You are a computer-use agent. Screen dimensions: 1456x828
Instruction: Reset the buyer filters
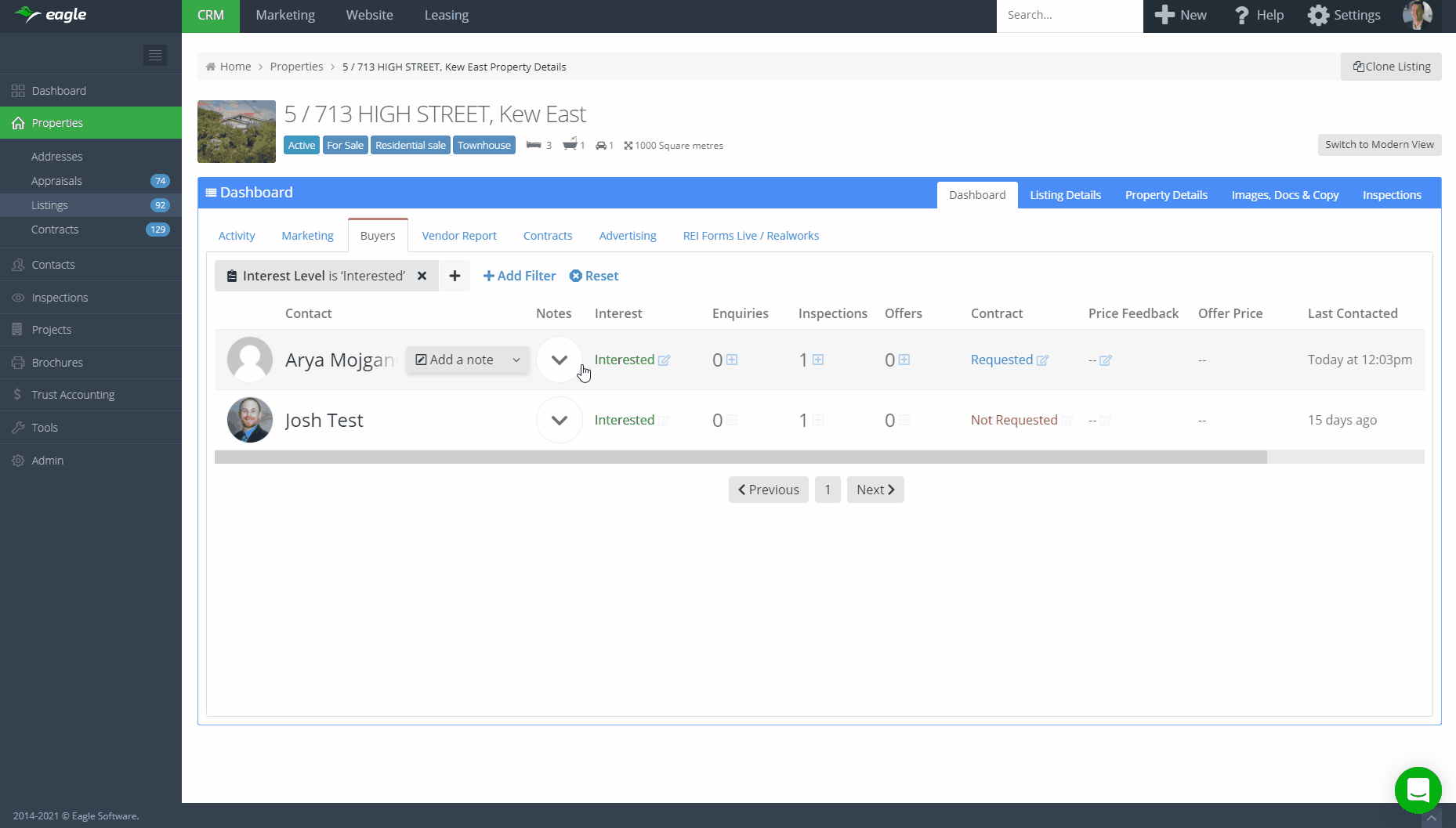(x=593, y=276)
